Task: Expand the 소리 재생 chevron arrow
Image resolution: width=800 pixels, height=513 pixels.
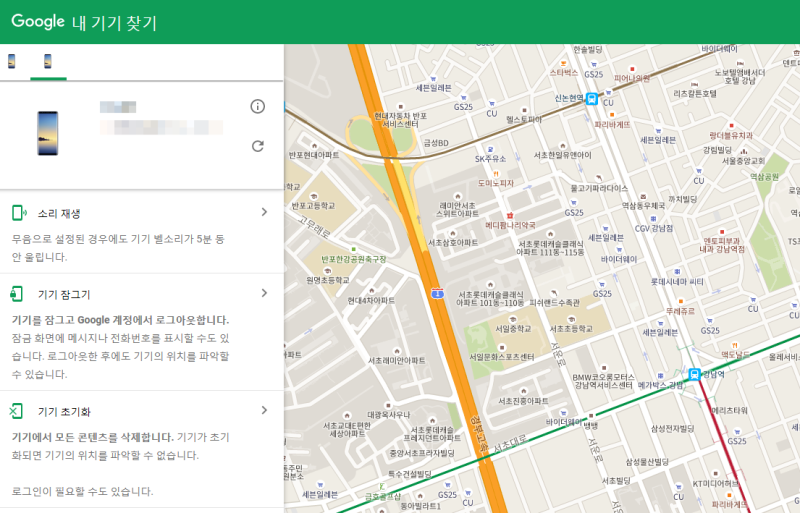Action: click(264, 212)
